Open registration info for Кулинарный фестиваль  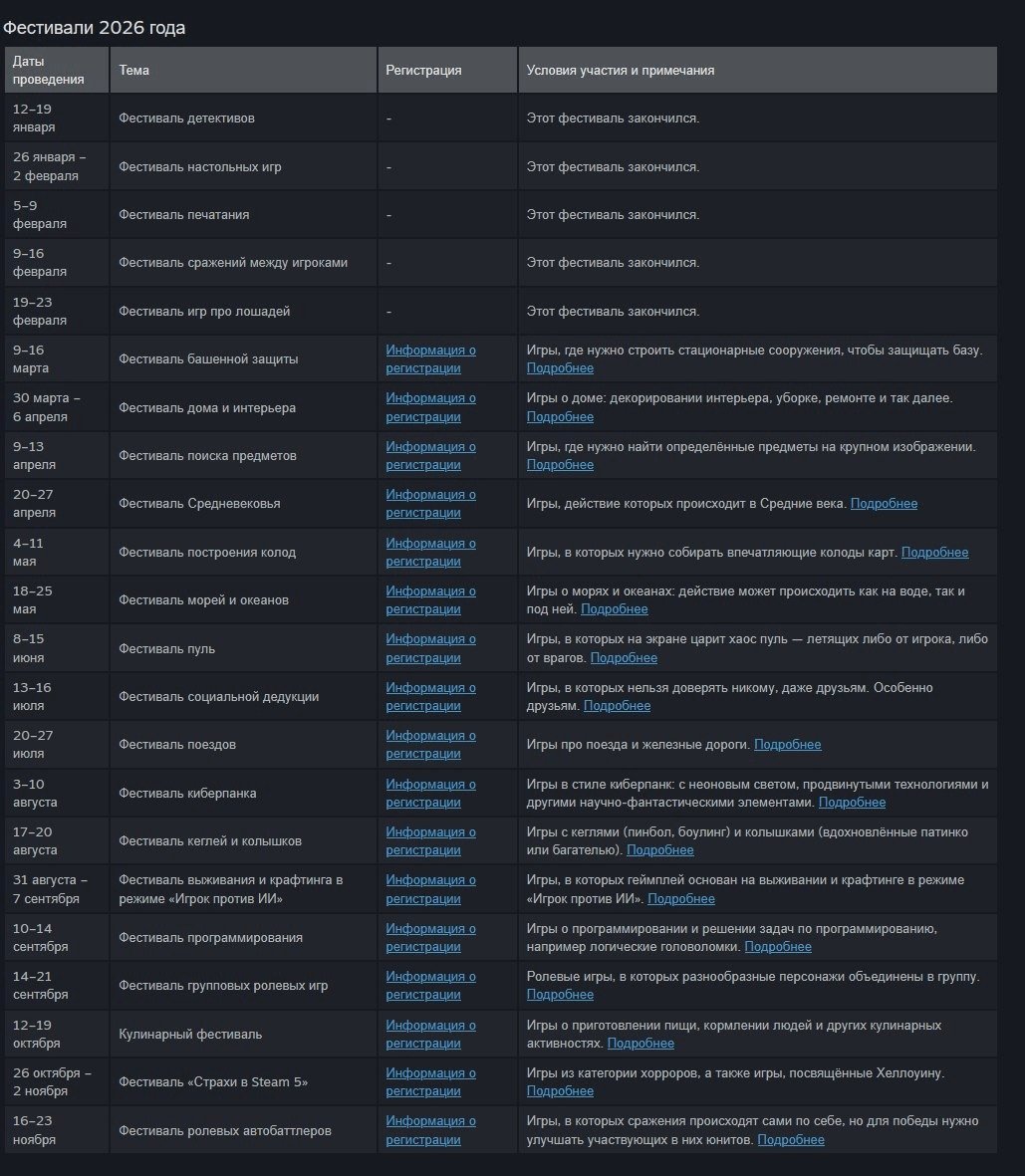(x=430, y=1034)
